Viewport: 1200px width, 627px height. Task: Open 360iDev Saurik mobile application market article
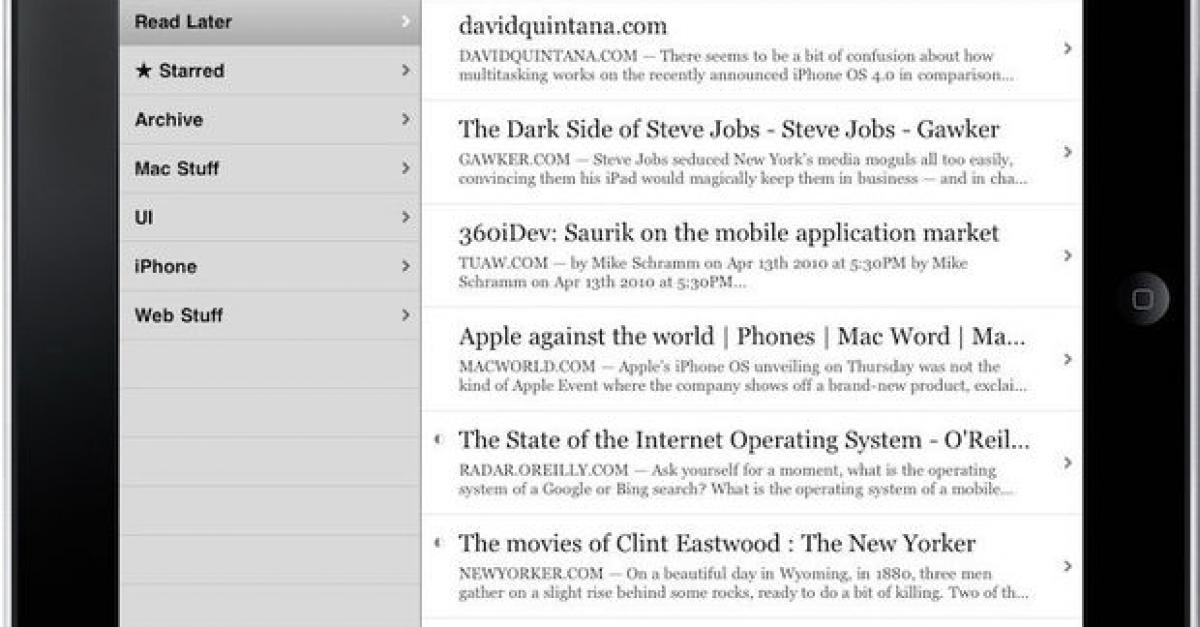point(752,256)
